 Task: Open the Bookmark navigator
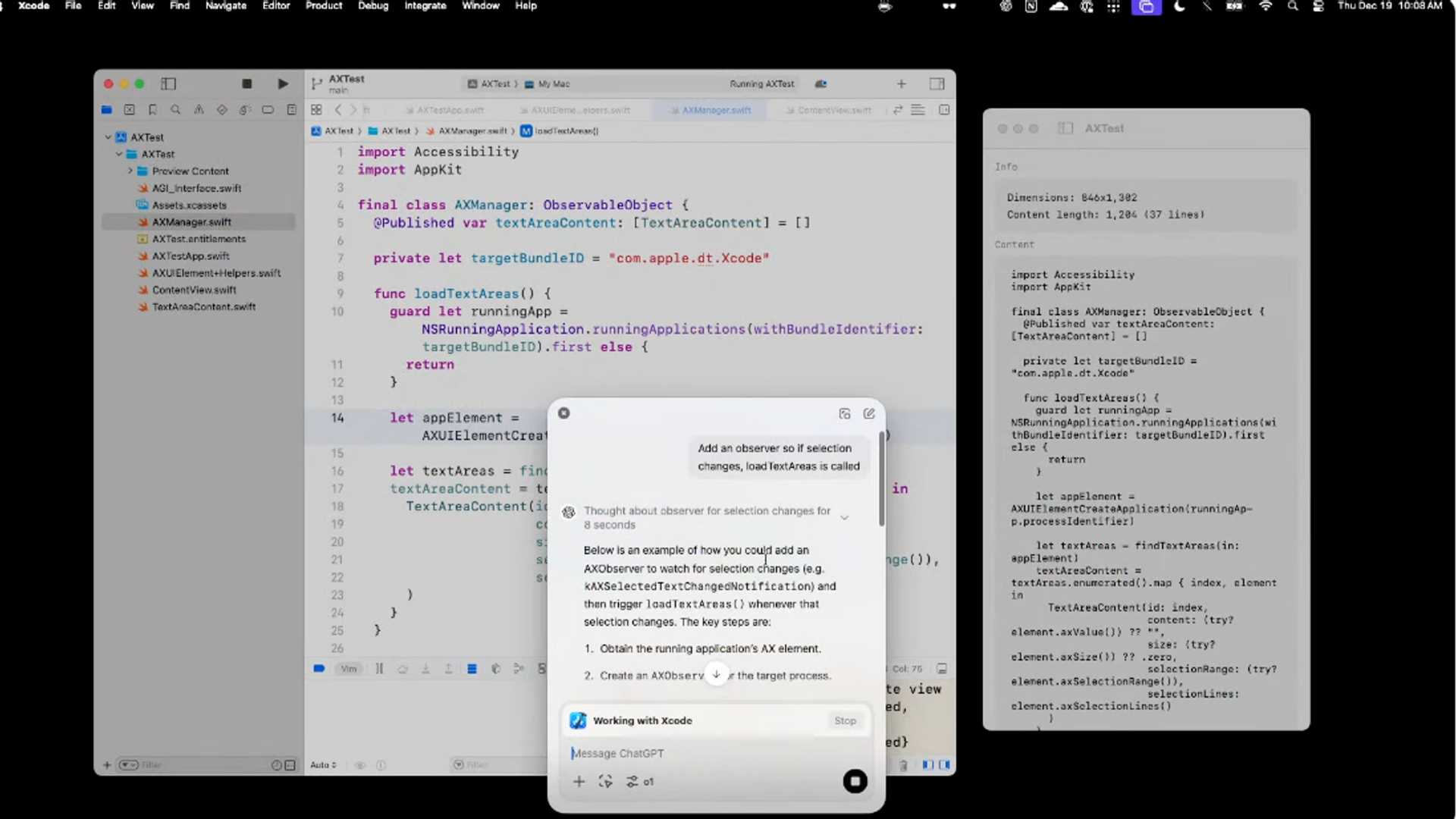pyautogui.click(x=152, y=109)
